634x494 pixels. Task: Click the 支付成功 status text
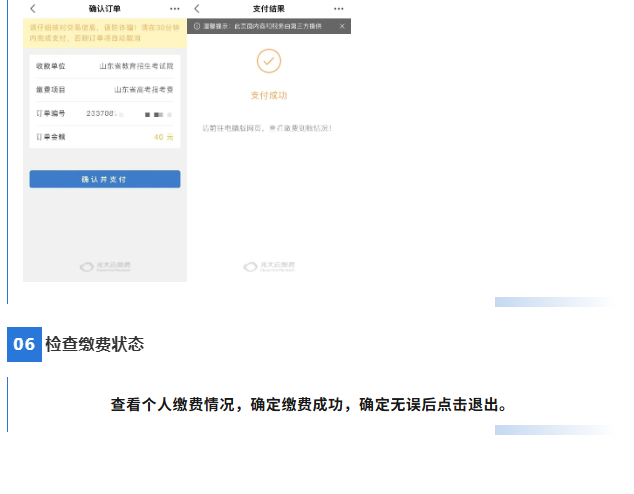click(x=268, y=96)
